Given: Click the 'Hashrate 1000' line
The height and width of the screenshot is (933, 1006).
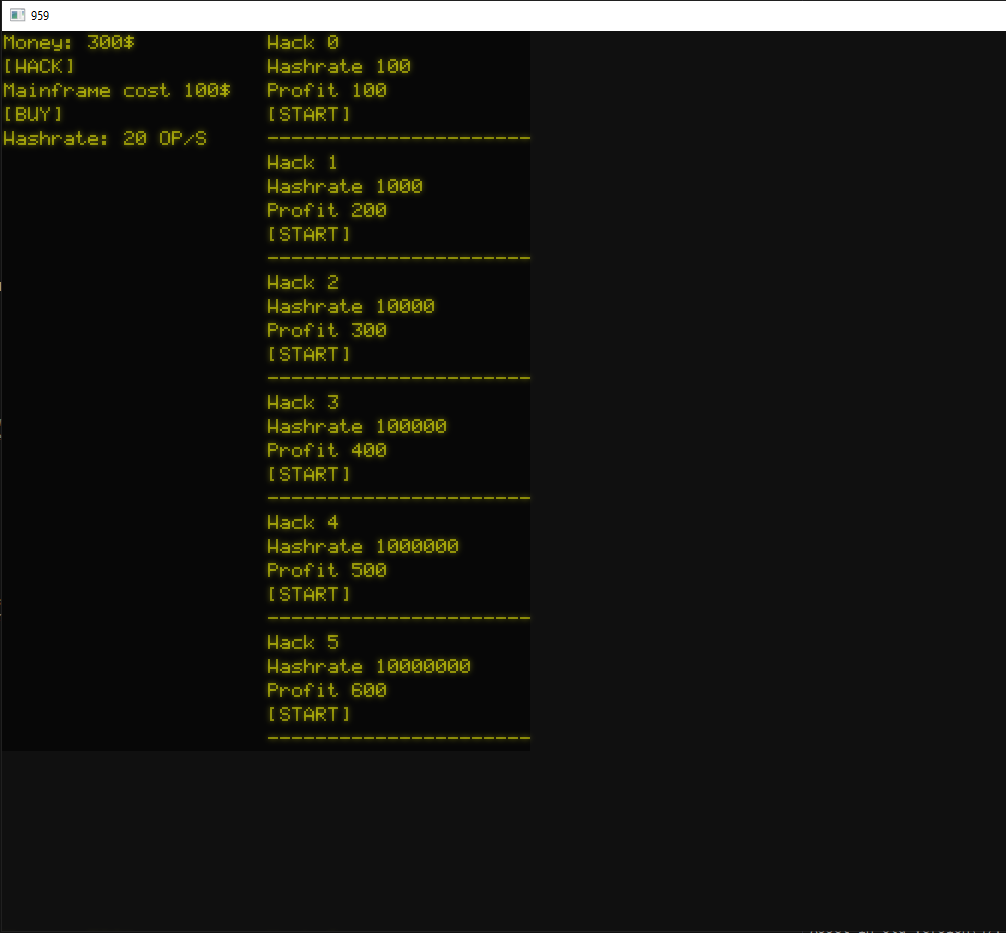Looking at the screenshot, I should 345,186.
